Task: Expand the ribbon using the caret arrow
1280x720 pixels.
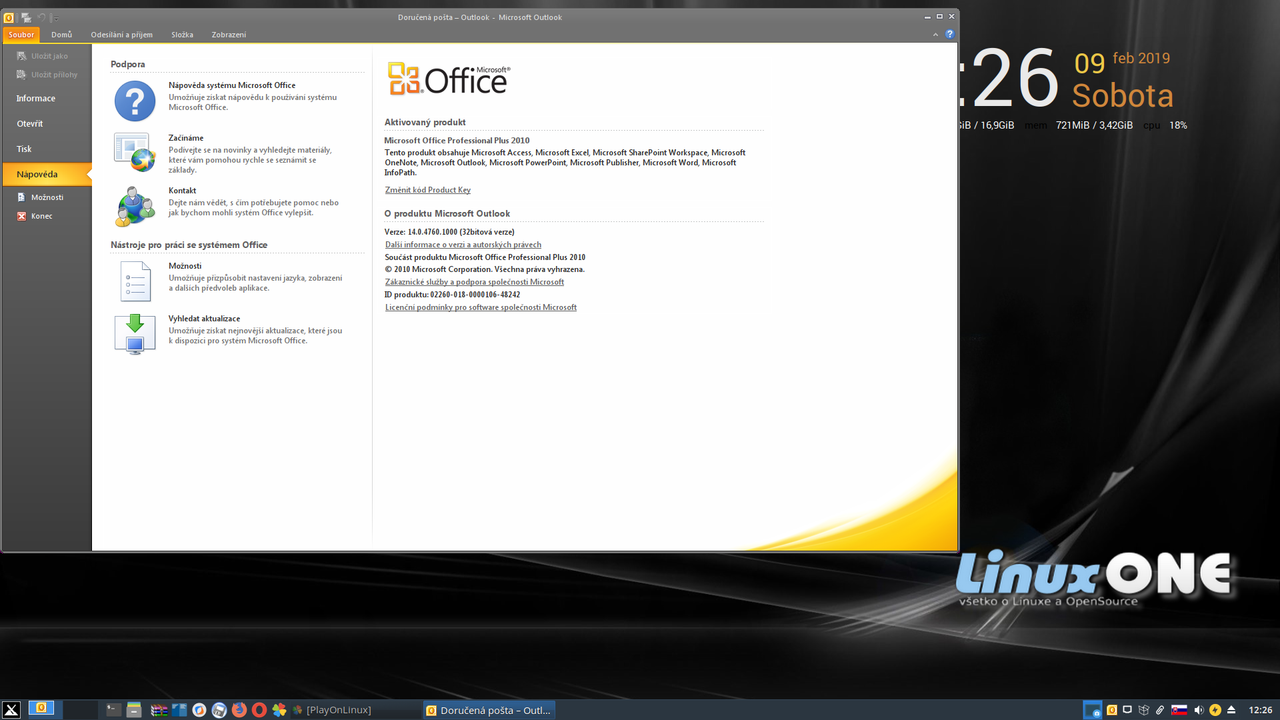Action: tap(937, 34)
